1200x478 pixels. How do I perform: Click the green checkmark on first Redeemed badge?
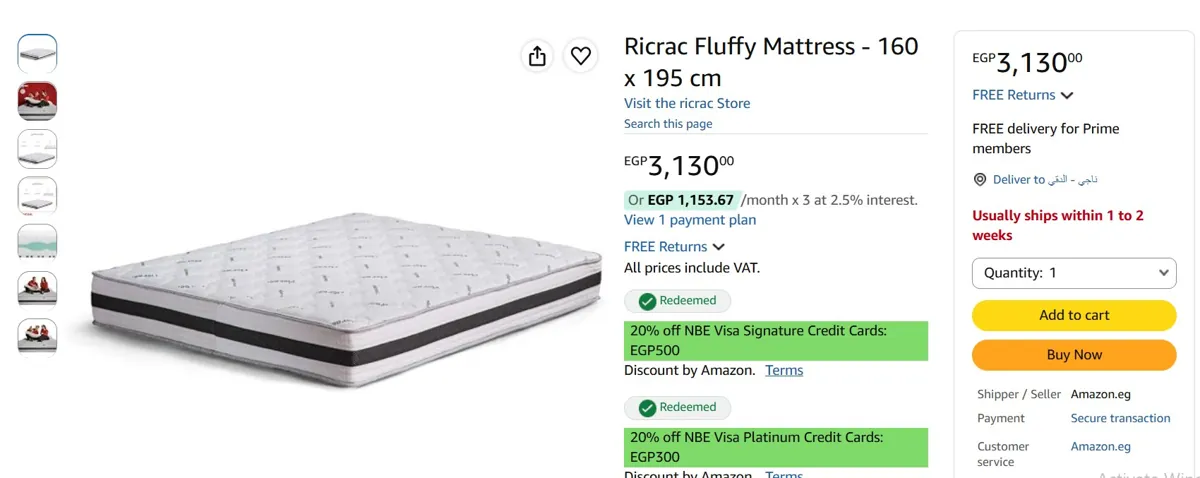pyautogui.click(x=647, y=301)
